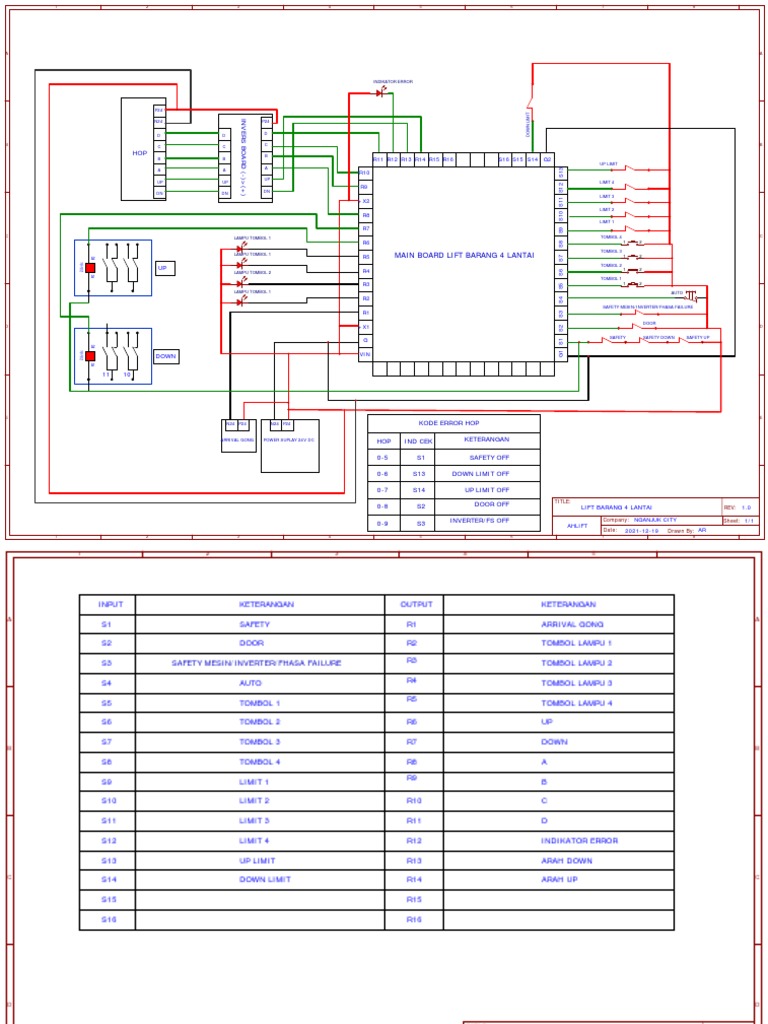768x1024 pixels.
Task: Click the AUTO switch symbol on the schematic
Action: (692, 295)
